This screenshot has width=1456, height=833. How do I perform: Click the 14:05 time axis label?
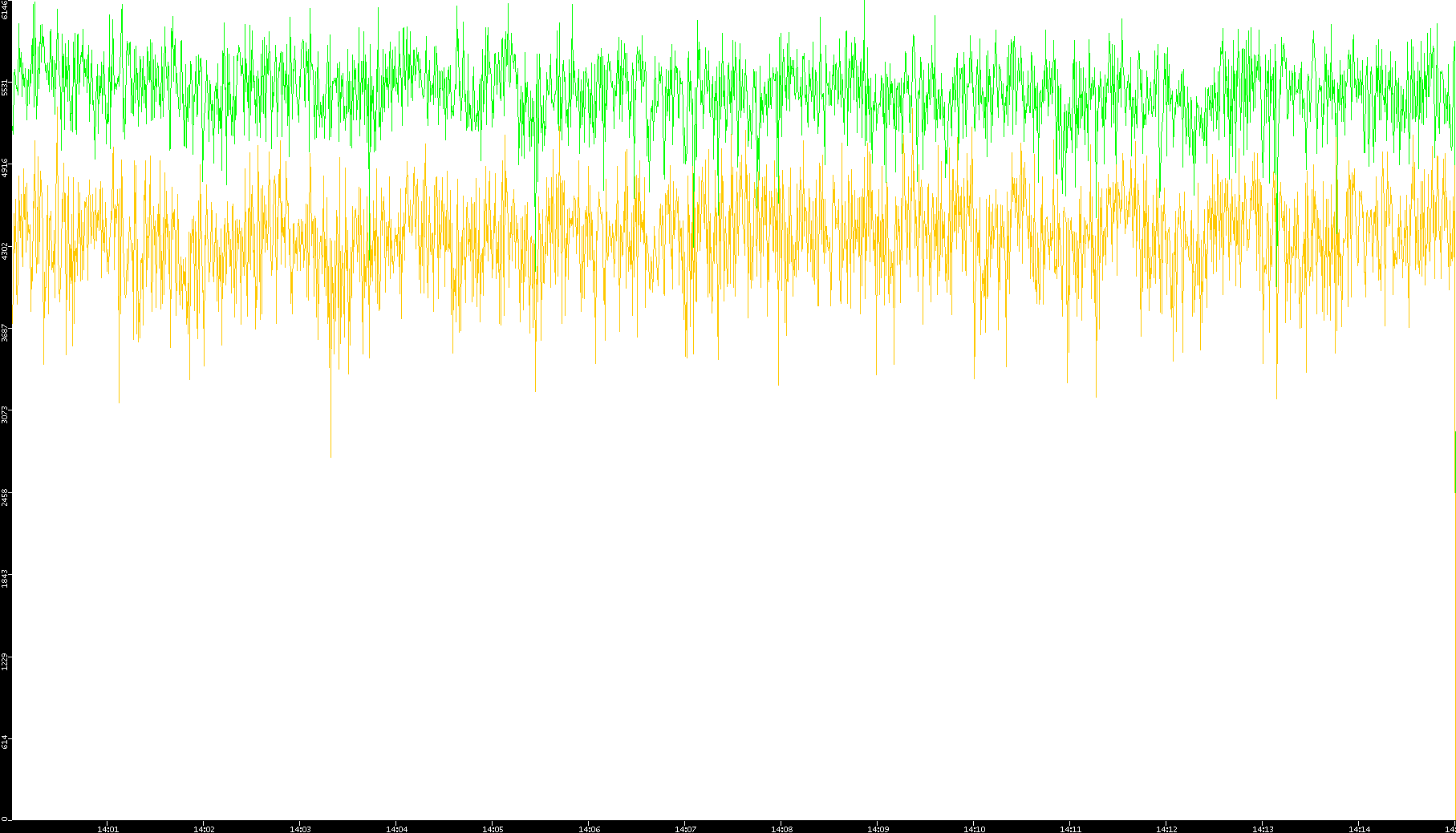(x=493, y=828)
